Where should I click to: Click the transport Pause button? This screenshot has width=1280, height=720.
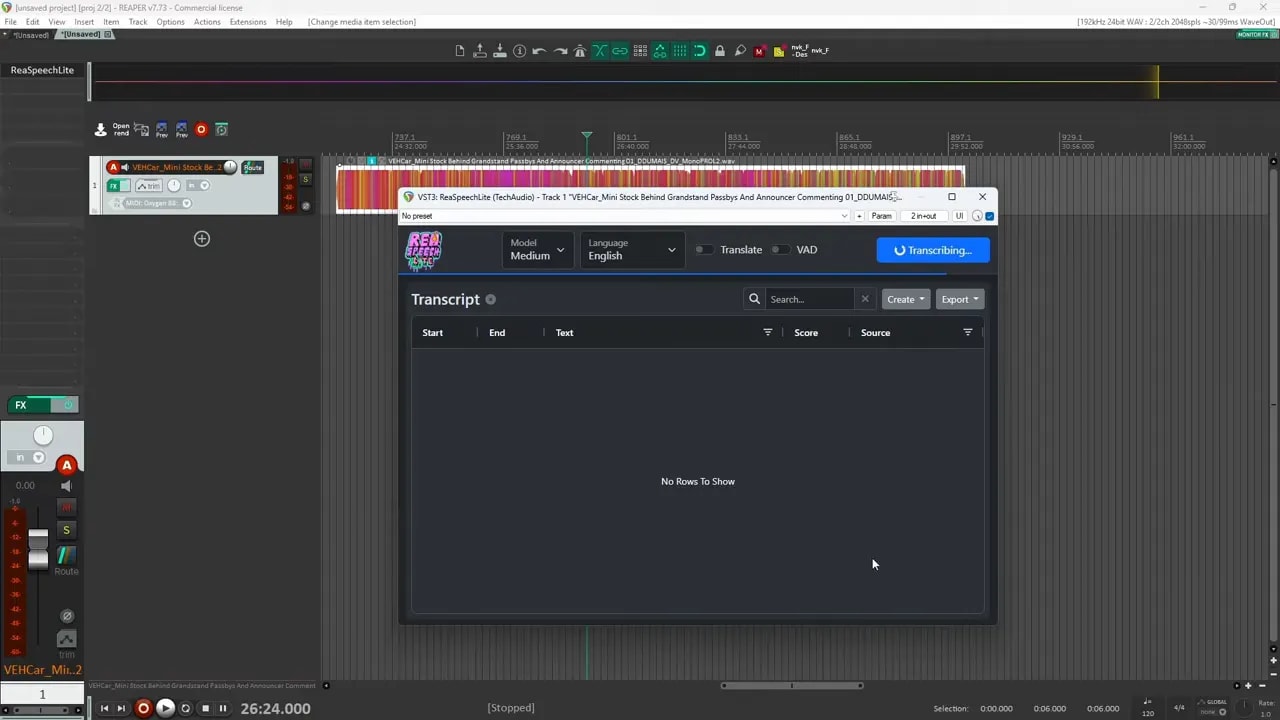tap(223, 708)
